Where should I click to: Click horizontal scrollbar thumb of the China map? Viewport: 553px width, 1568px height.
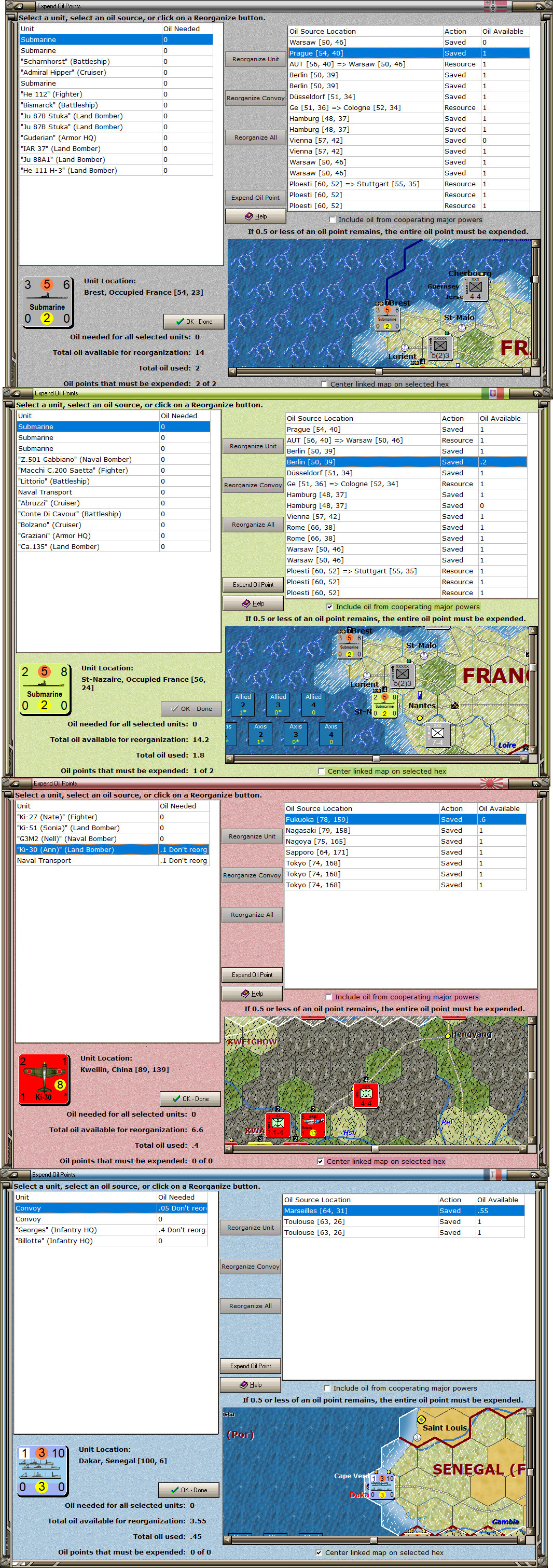[x=376, y=1149]
